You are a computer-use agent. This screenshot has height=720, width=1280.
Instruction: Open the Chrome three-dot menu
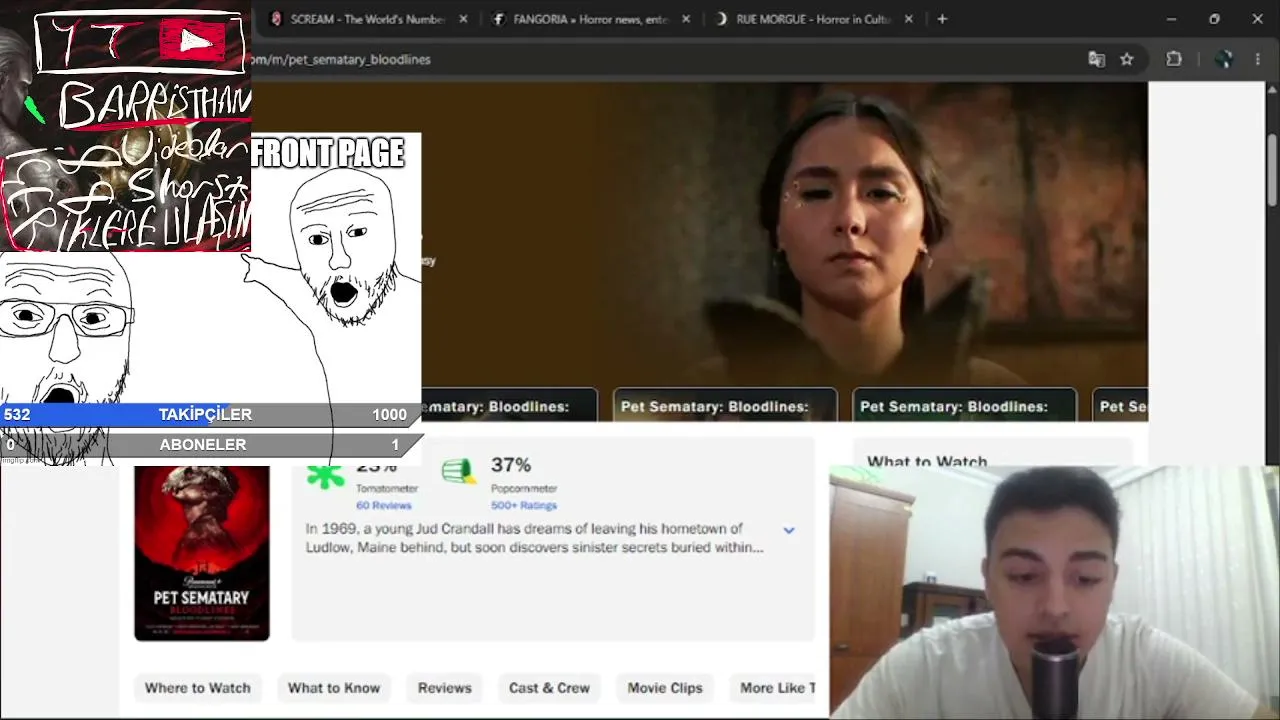tap(1258, 59)
